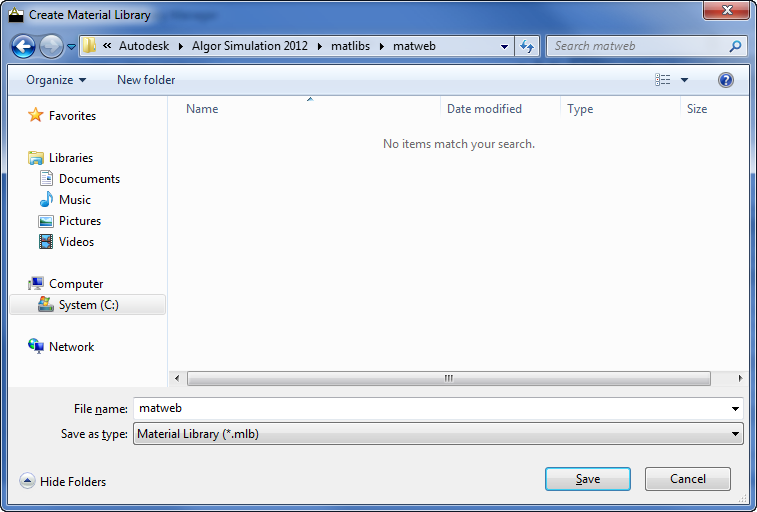Select Favorites in the navigation pane

72,116
